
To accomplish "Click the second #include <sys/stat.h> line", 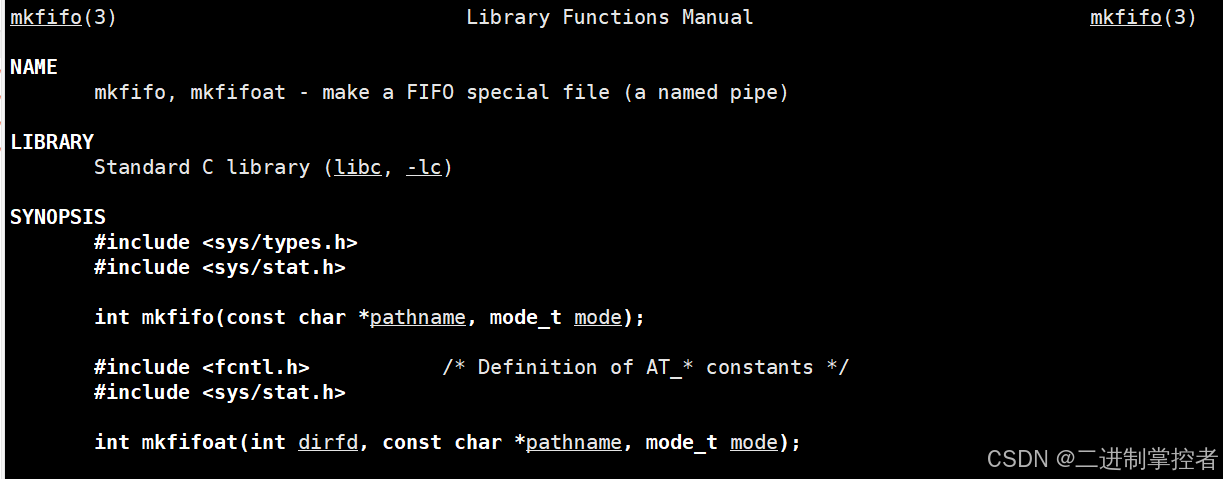I will pyautogui.click(x=219, y=392).
